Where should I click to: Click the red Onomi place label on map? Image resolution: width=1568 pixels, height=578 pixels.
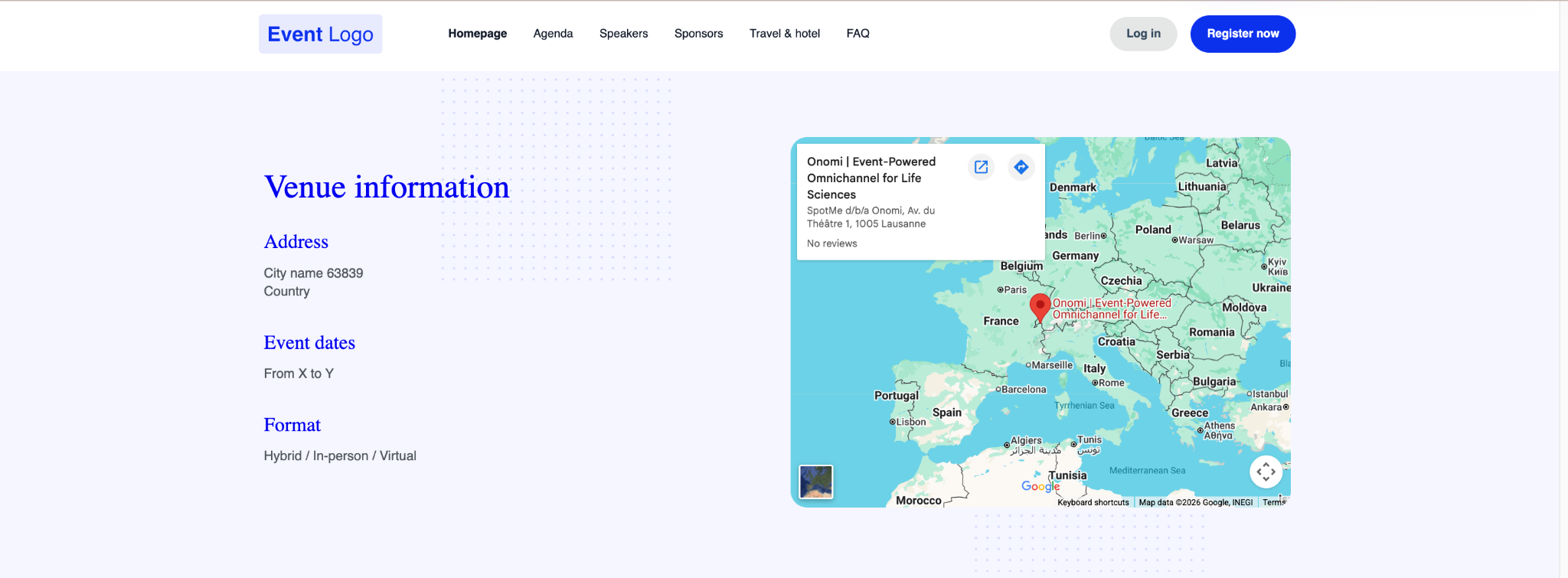tap(1112, 309)
